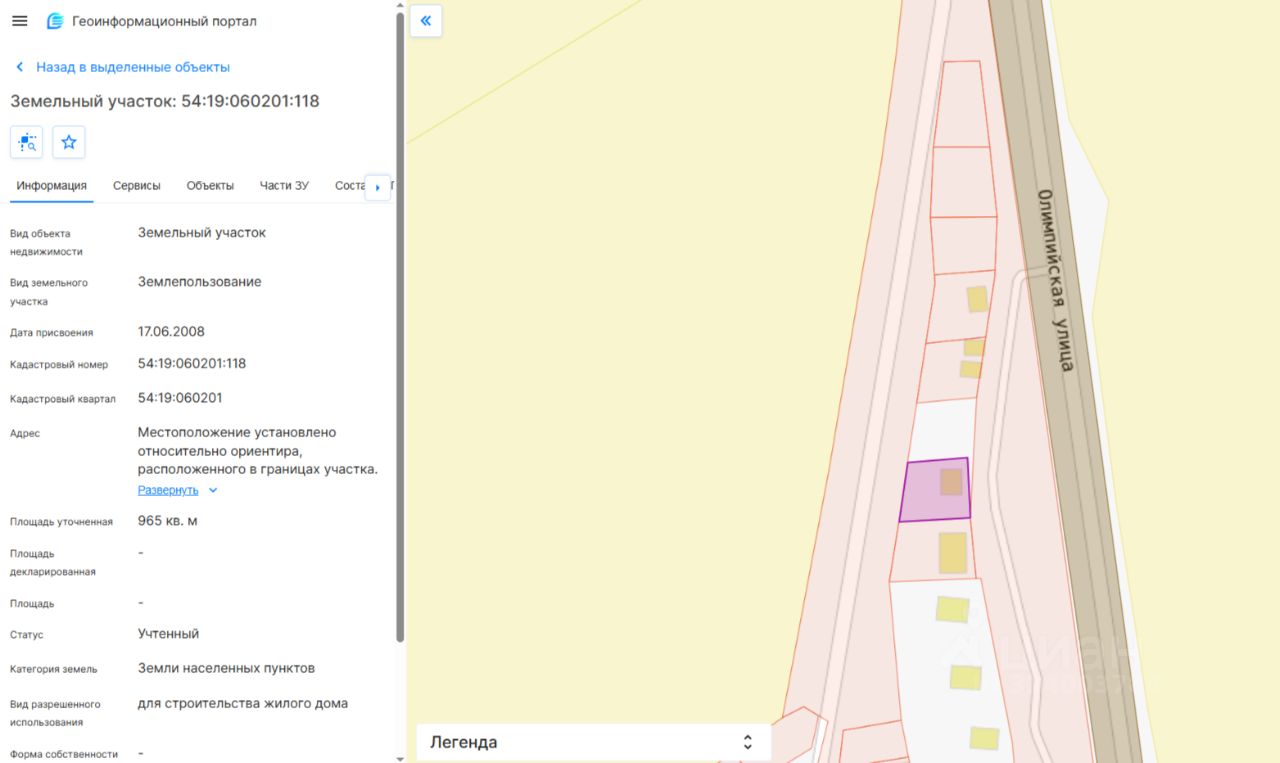Click the Кадастровый квартал value 54:19:060201
This screenshot has height=763, width=1280.
click(x=180, y=398)
